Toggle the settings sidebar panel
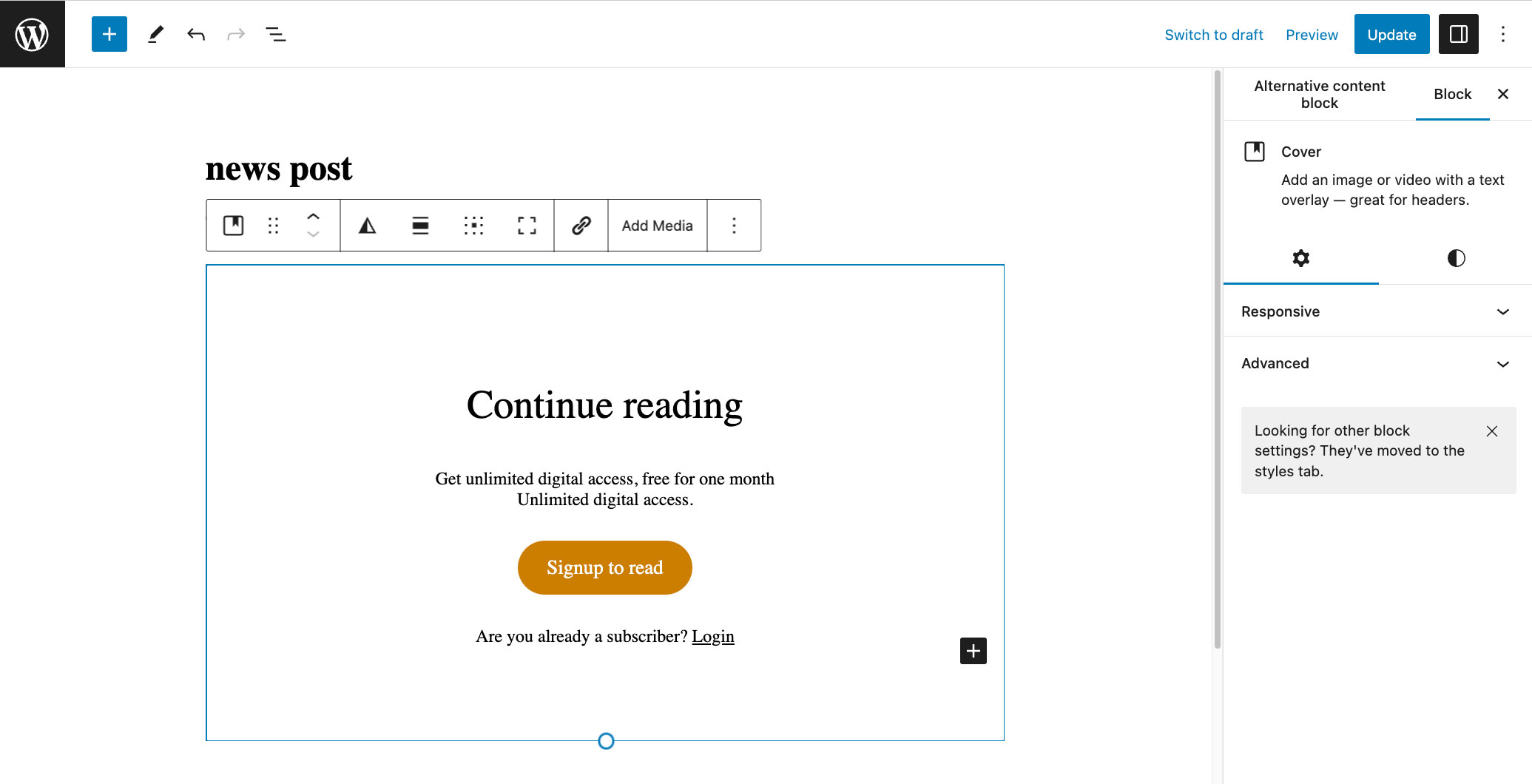Screen dimensions: 1532x784 [1458, 34]
